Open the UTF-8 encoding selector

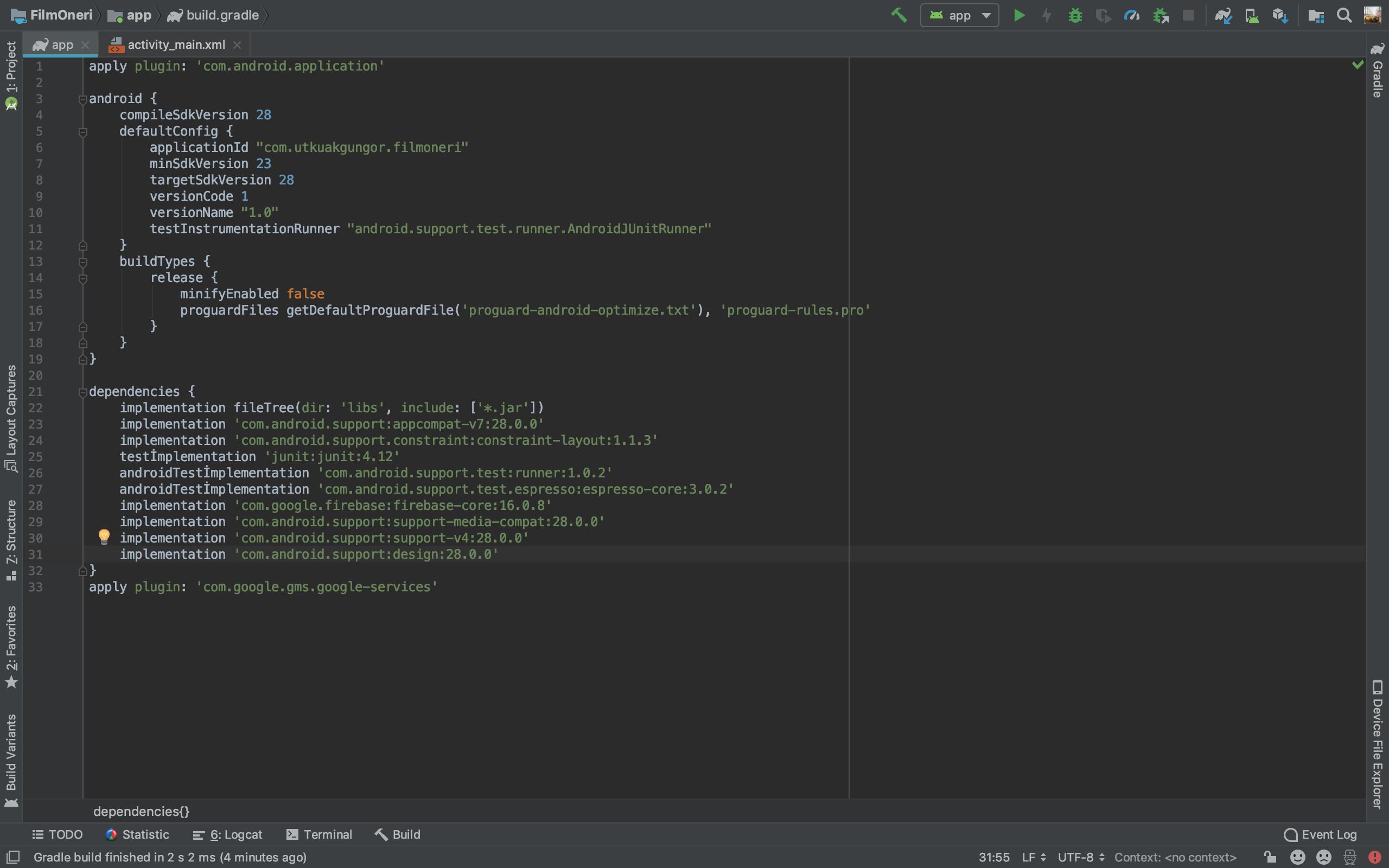click(x=1081, y=857)
